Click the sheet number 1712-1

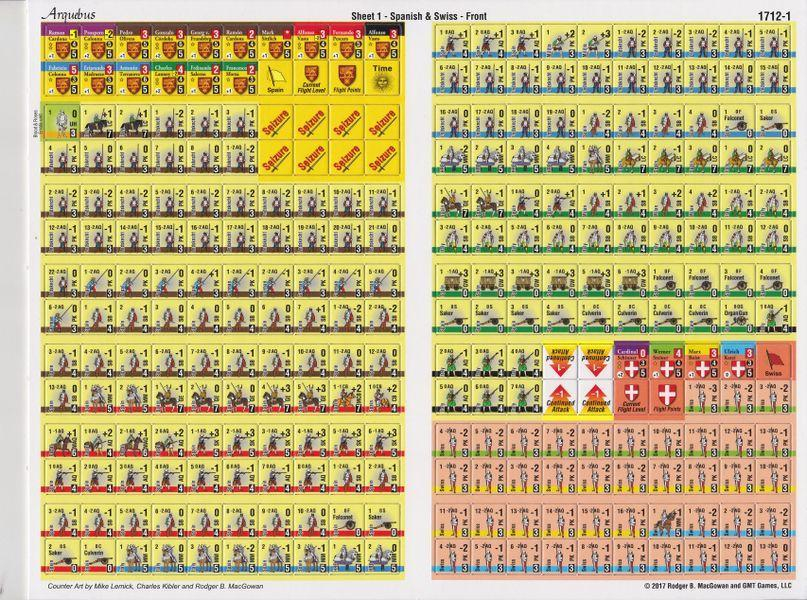774,16
